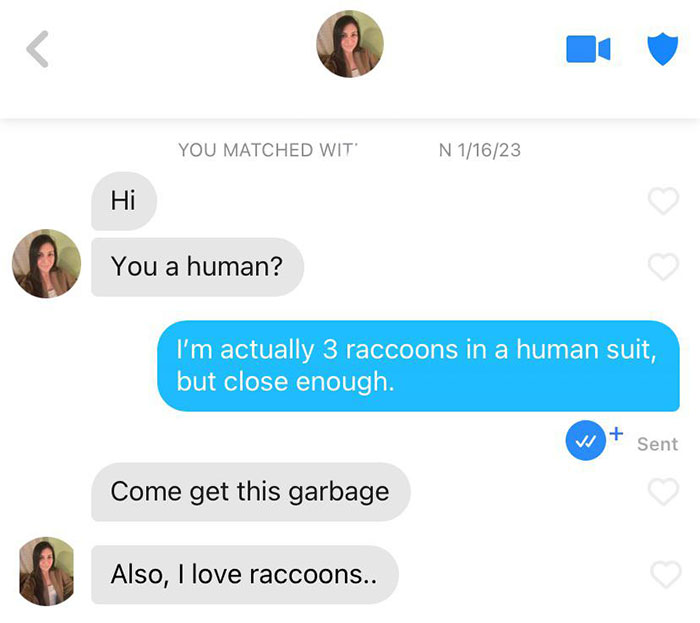Tap the blue double-check read receipt icon
The height and width of the screenshot is (623, 700).
pos(585,440)
